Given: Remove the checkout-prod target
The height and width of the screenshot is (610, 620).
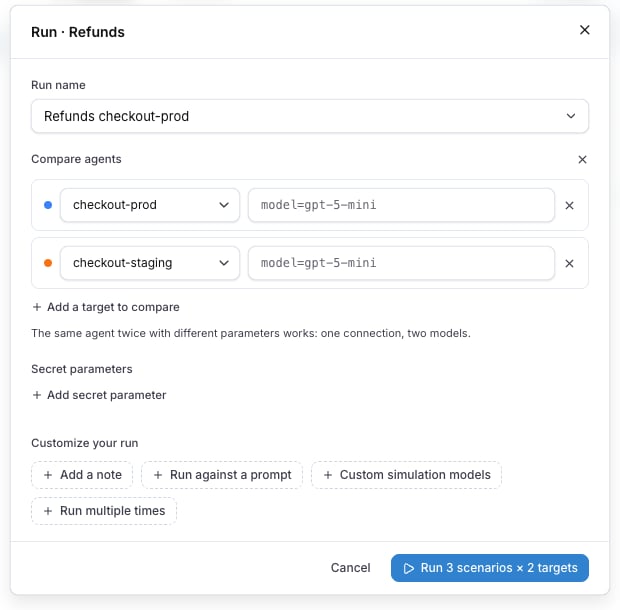Looking at the screenshot, I should pos(569,205).
